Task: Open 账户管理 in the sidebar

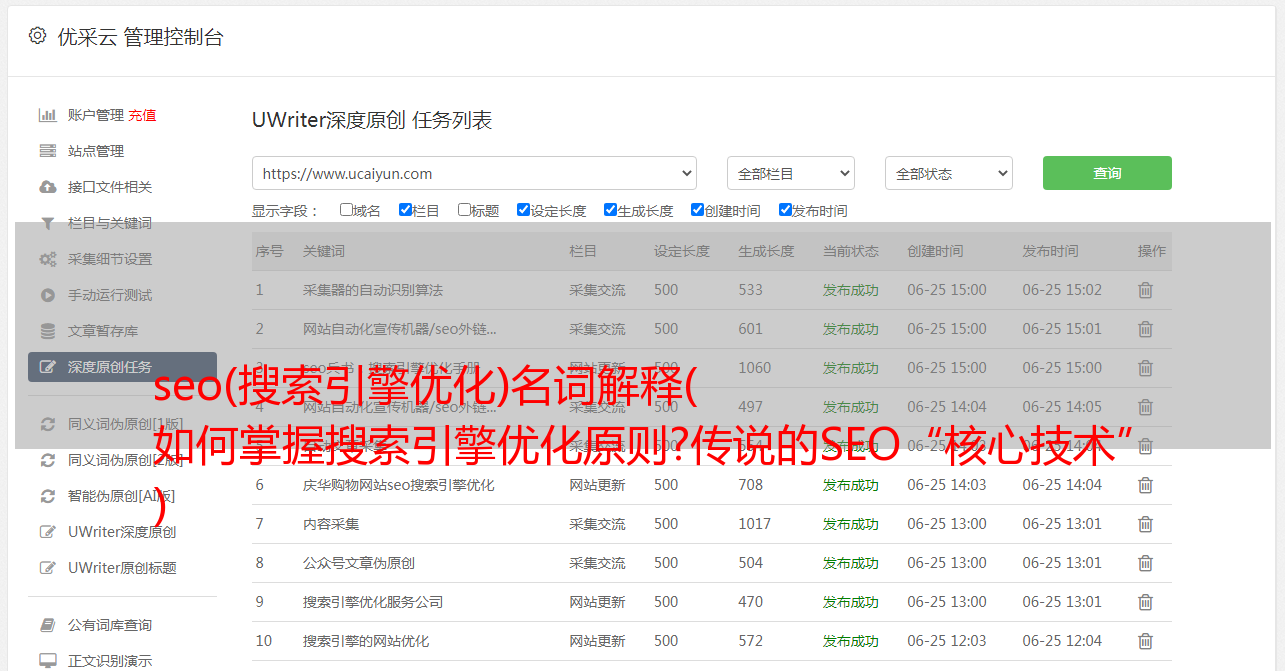Action: pos(96,115)
